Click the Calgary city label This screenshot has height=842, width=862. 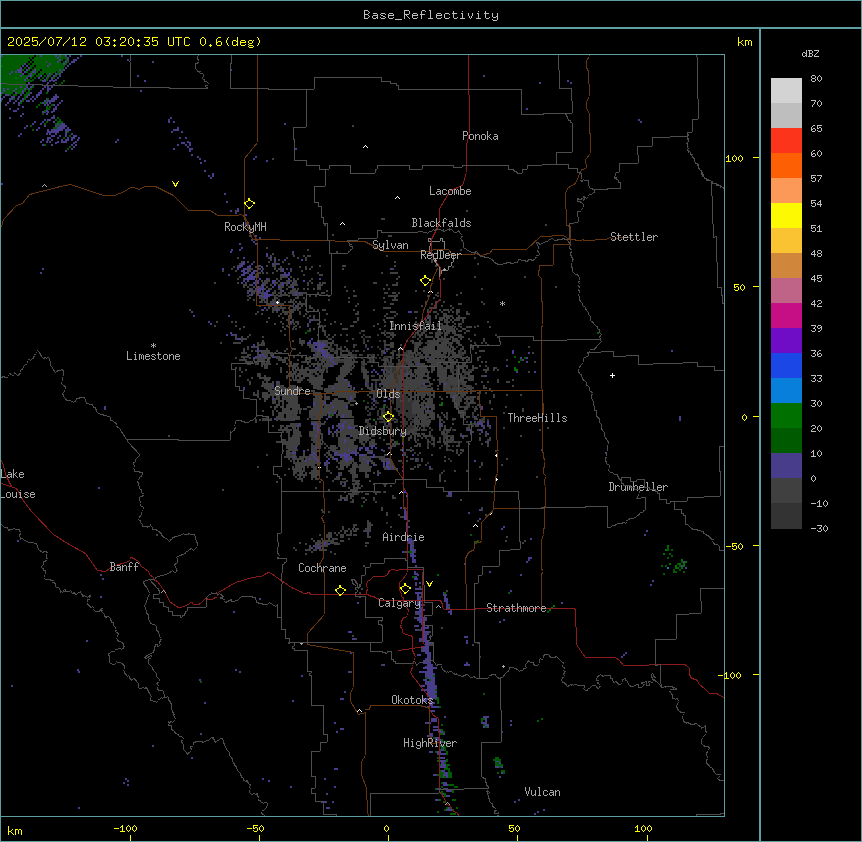[399, 603]
